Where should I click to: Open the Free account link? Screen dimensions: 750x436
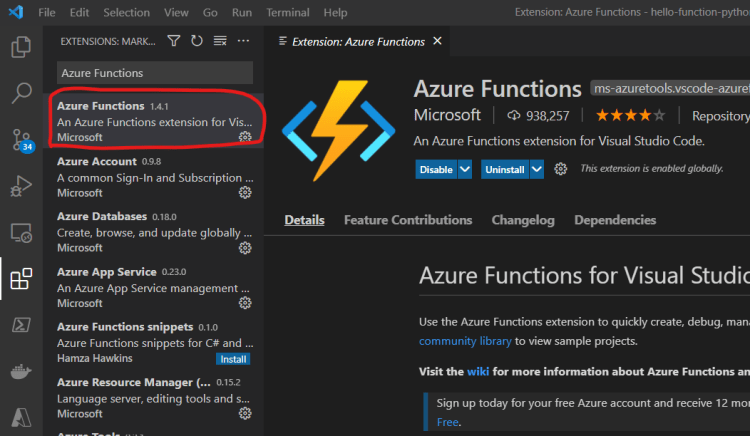(448, 422)
